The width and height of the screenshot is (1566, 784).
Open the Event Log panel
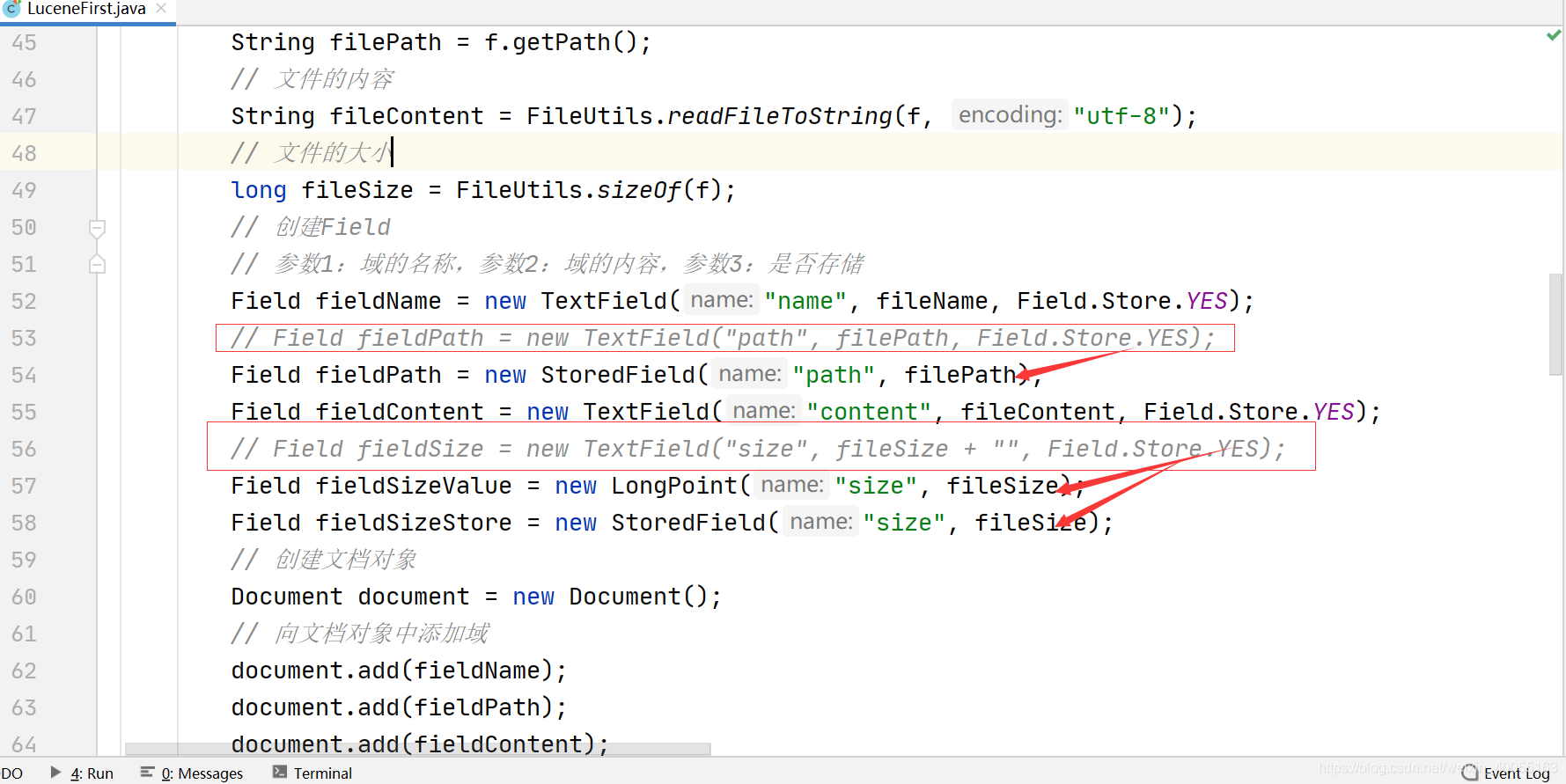point(1506,773)
